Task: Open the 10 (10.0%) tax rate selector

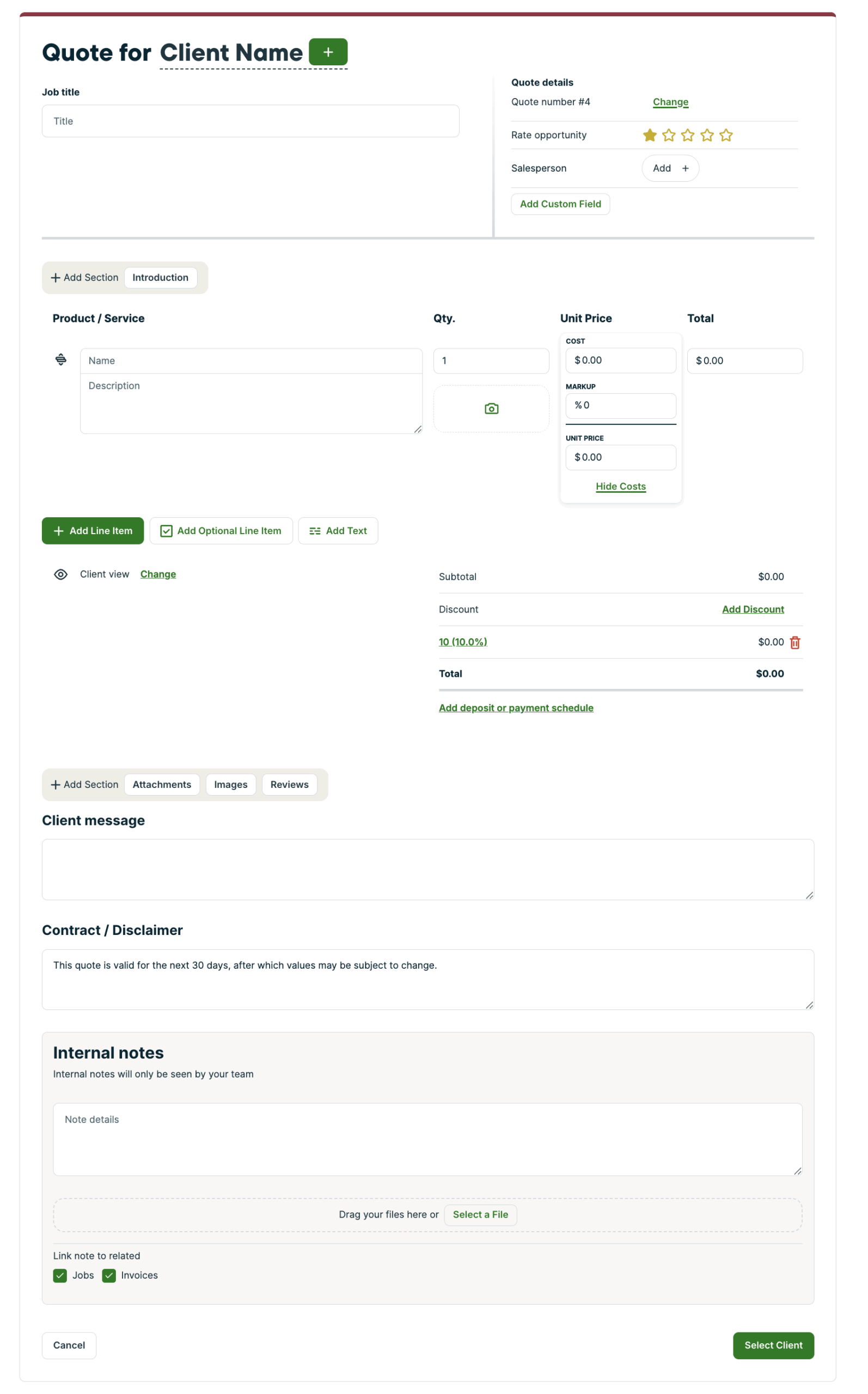Action: click(x=463, y=641)
